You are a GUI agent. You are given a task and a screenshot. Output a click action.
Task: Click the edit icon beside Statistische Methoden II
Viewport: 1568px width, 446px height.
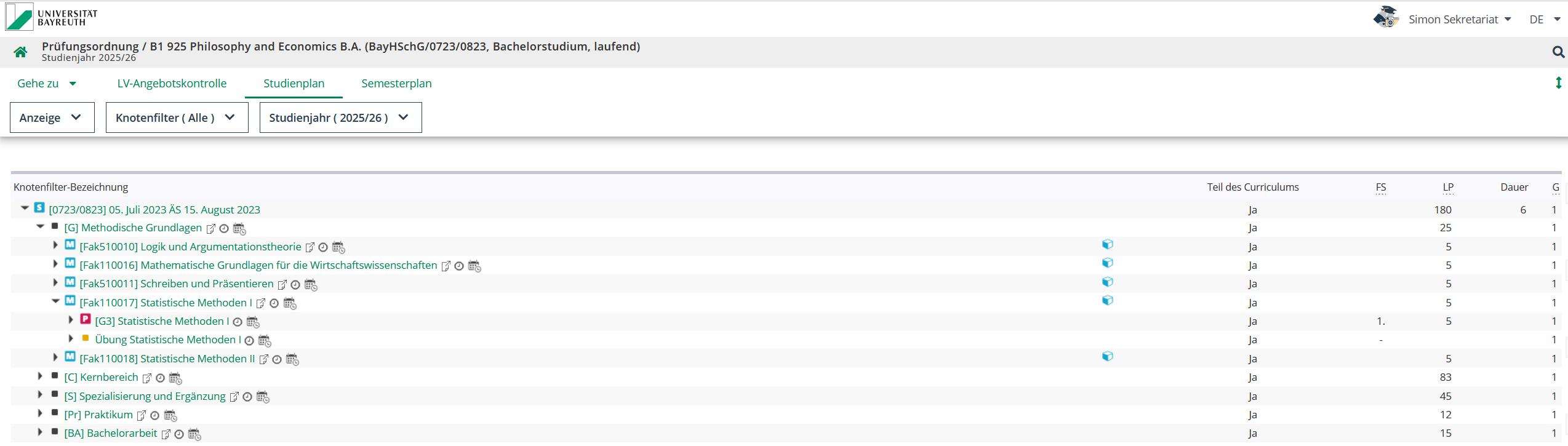(263, 360)
